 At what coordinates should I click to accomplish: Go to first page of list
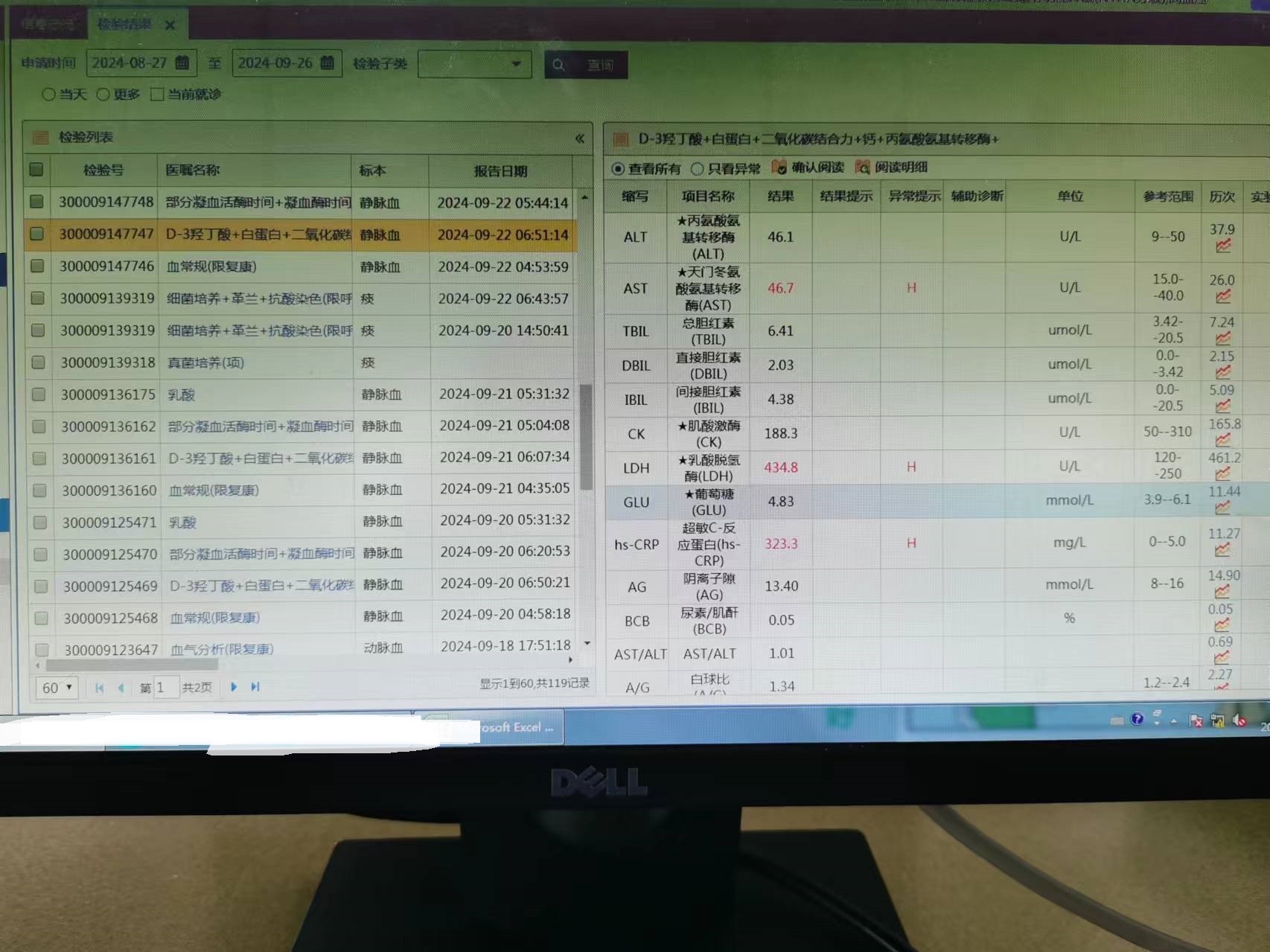(x=100, y=688)
